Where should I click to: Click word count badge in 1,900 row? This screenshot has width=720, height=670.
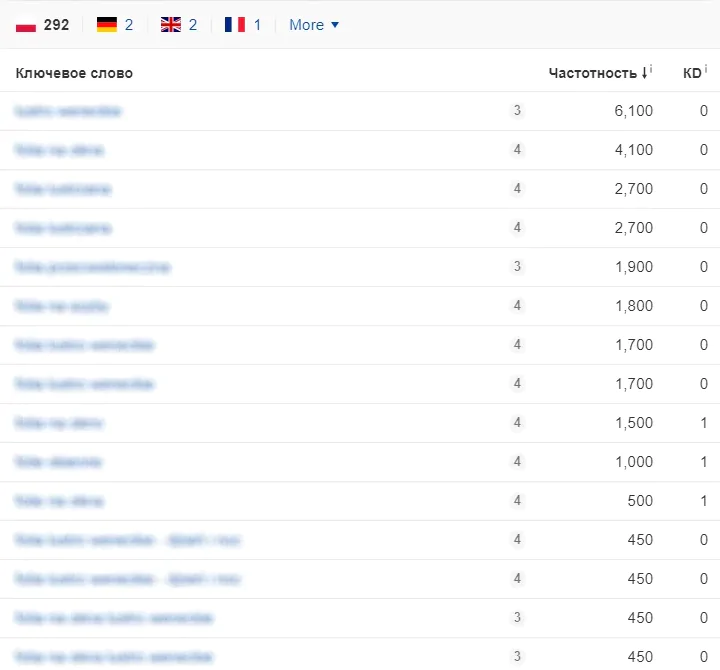pos(517,267)
